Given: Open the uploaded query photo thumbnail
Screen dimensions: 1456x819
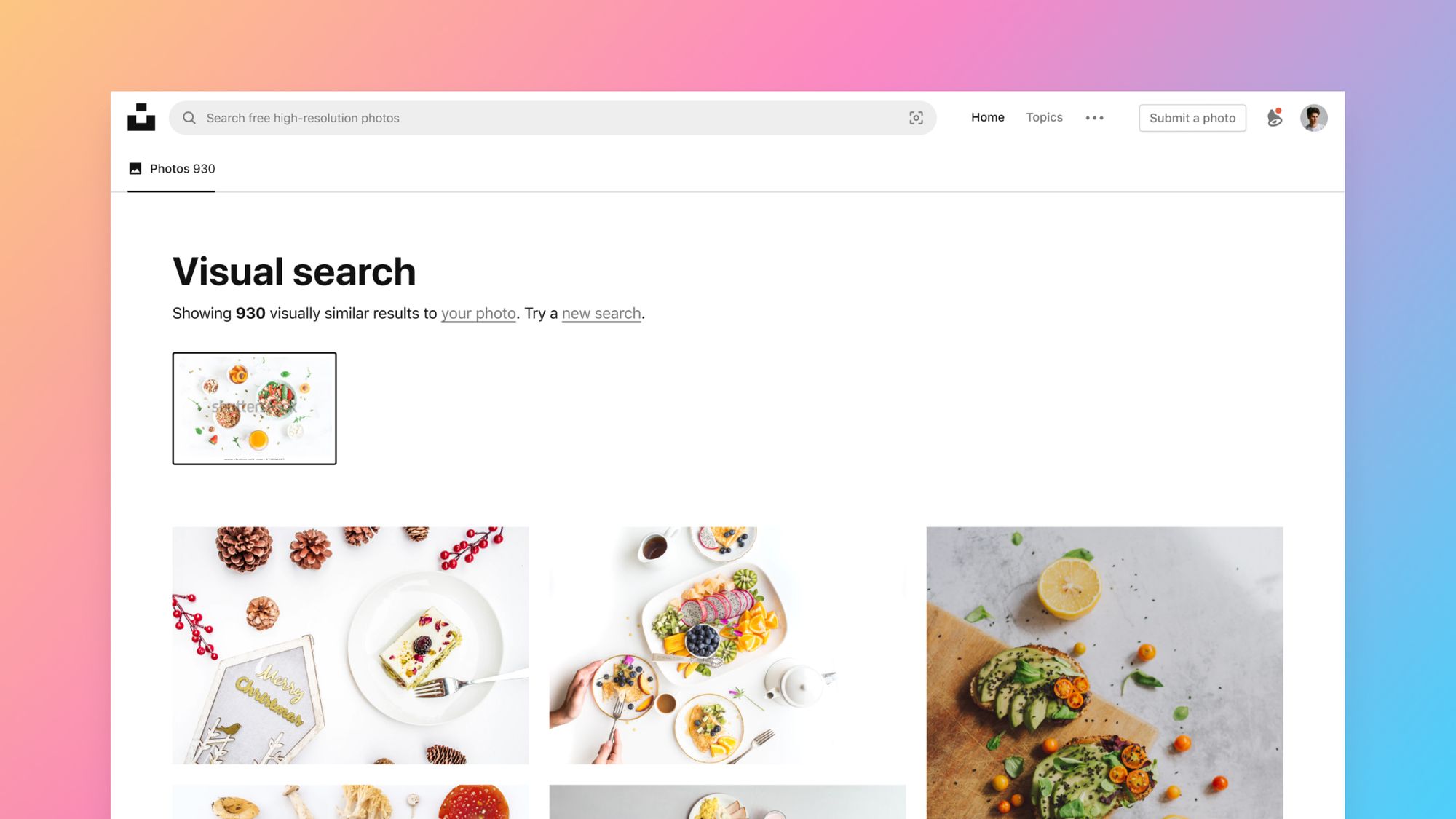Looking at the screenshot, I should [x=254, y=408].
